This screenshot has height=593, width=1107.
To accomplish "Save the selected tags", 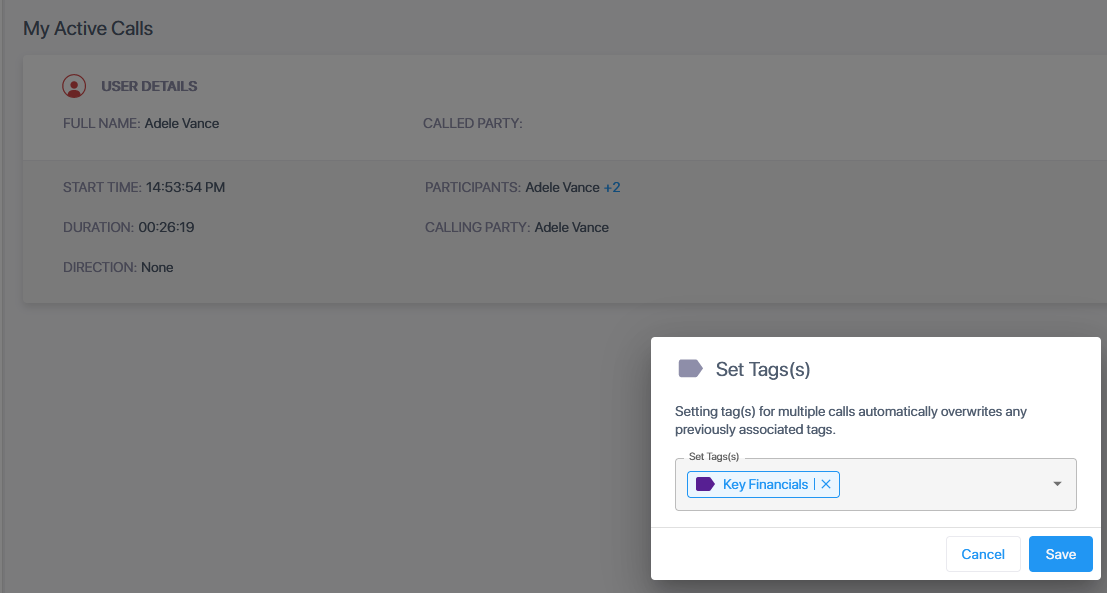I will (1060, 554).
